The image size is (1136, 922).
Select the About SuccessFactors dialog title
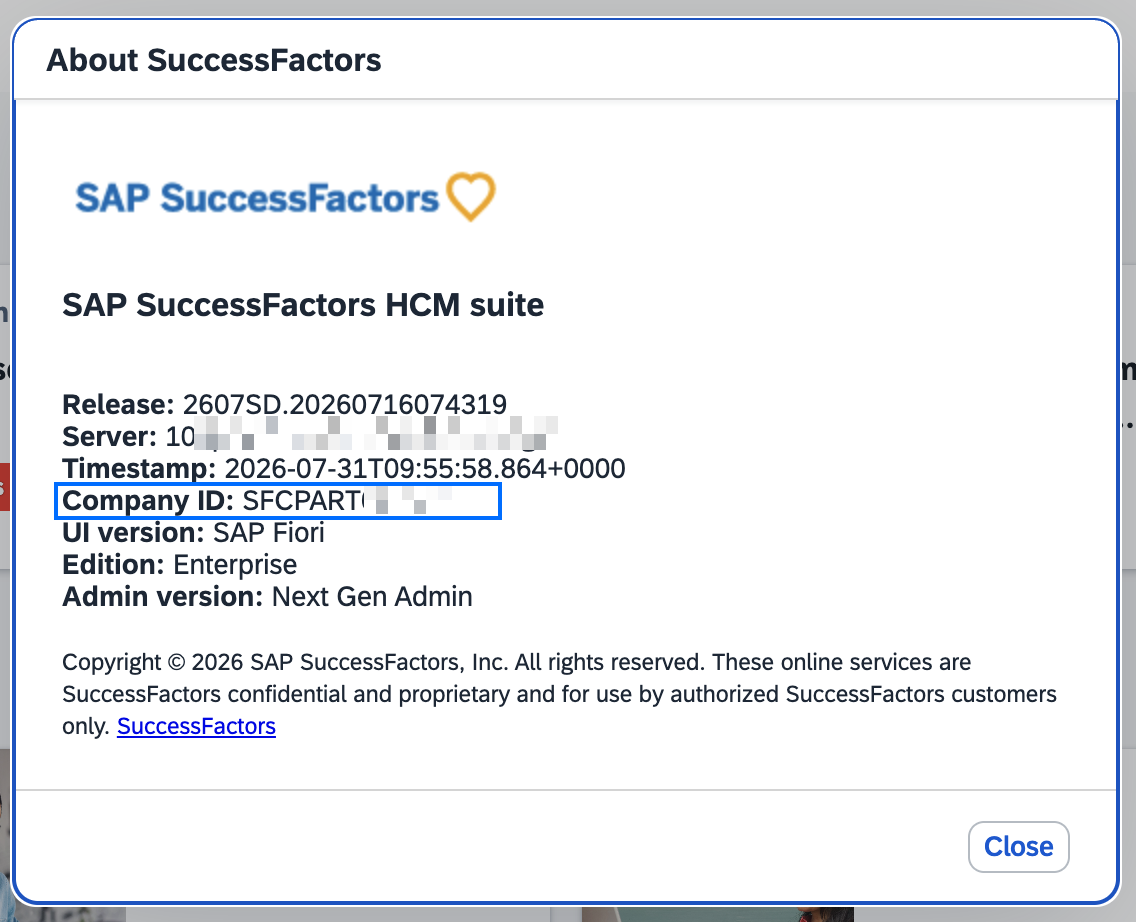[214, 60]
